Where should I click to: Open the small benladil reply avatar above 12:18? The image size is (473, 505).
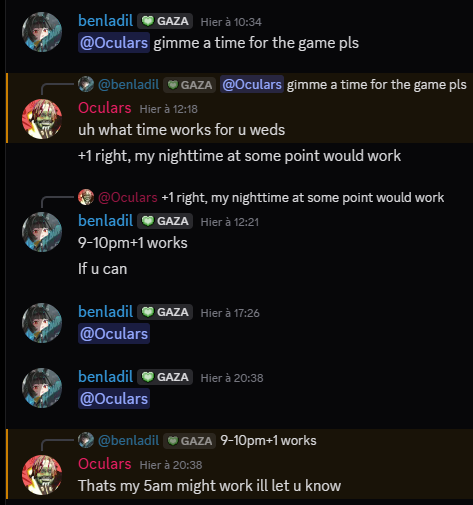(x=86, y=84)
